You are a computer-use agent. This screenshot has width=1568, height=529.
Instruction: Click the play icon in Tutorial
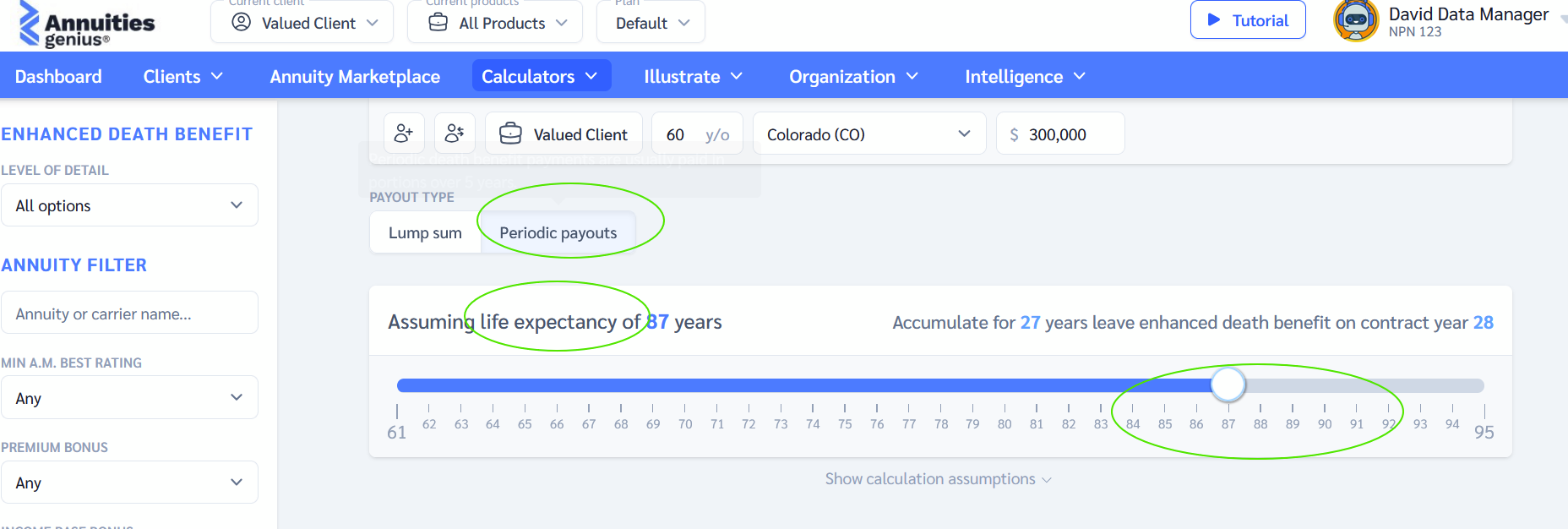click(1214, 19)
